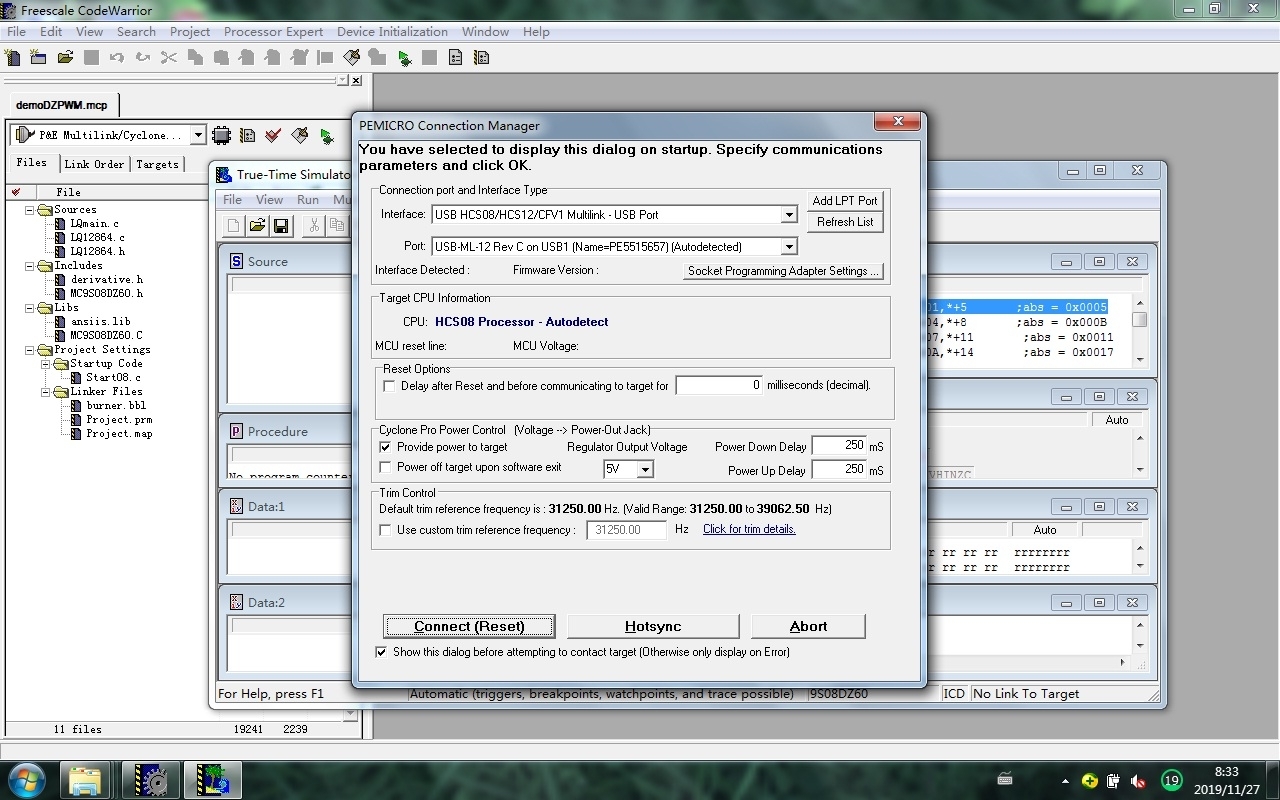The height and width of the screenshot is (800, 1280).
Task: Click Power Up Delay input field
Action: (x=839, y=469)
